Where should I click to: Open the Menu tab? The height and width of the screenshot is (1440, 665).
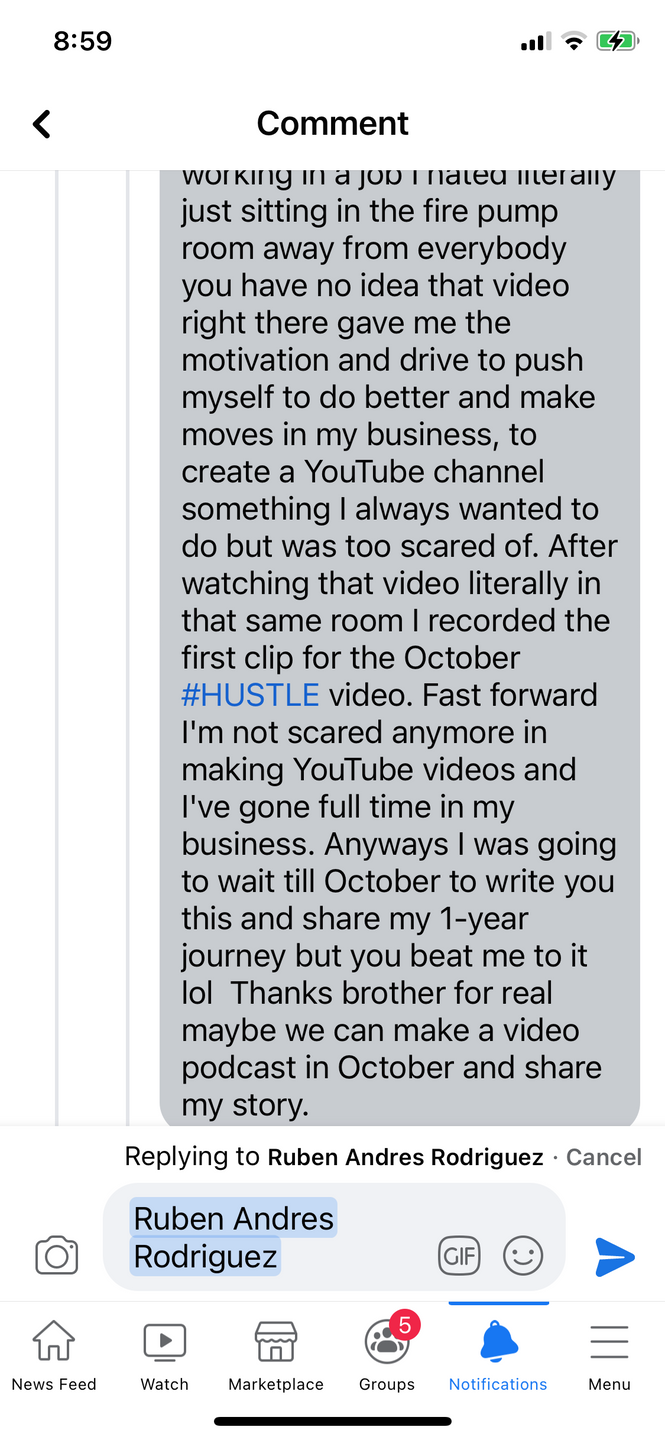click(609, 1356)
